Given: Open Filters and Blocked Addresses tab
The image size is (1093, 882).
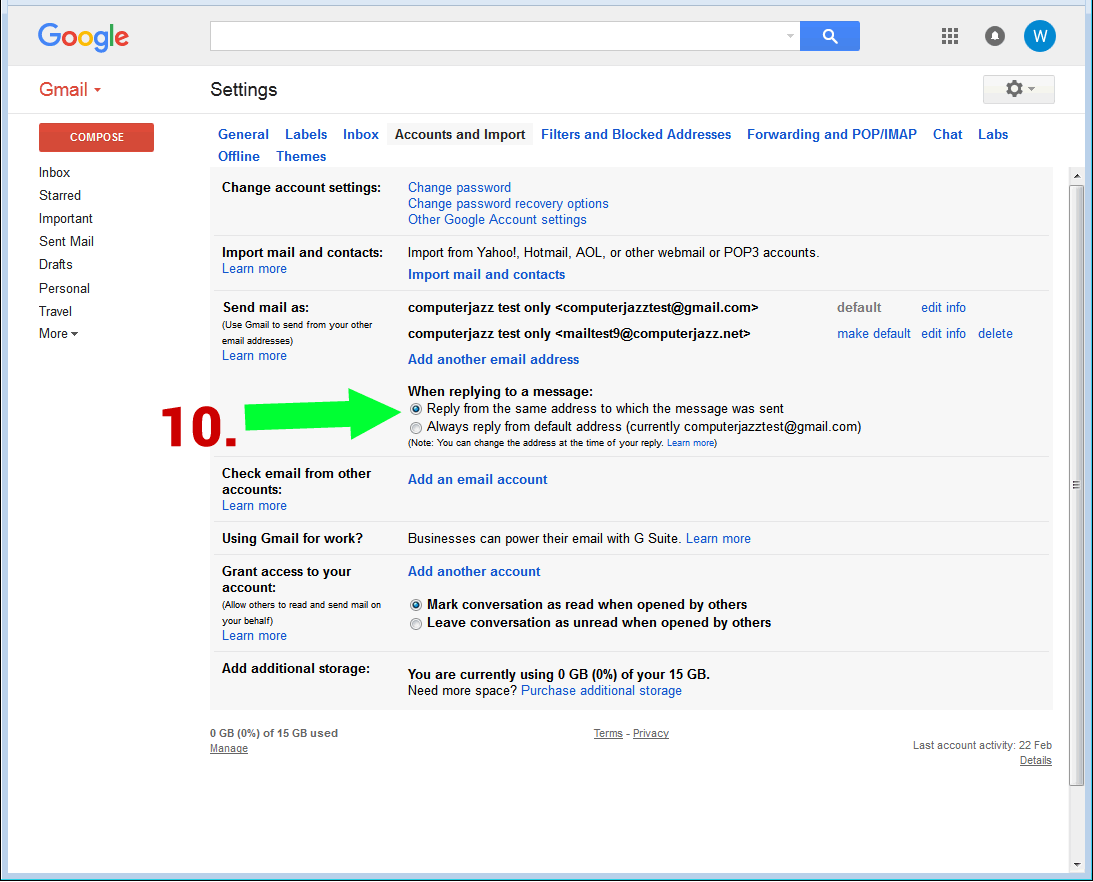Looking at the screenshot, I should pos(636,135).
